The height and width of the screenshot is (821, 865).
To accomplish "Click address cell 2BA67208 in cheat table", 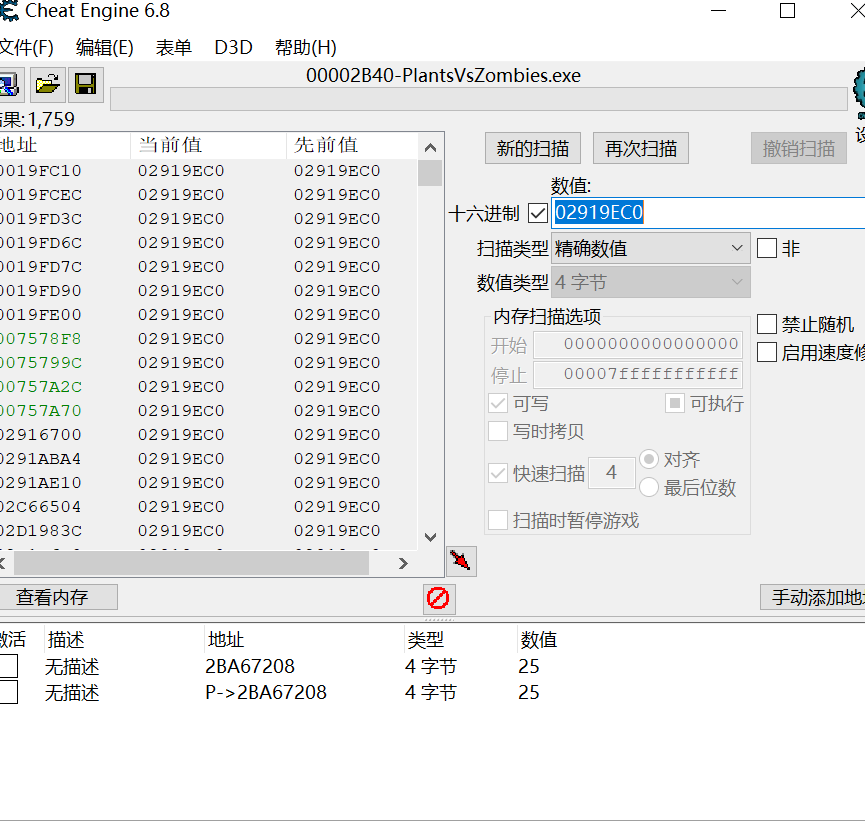I will [250, 667].
